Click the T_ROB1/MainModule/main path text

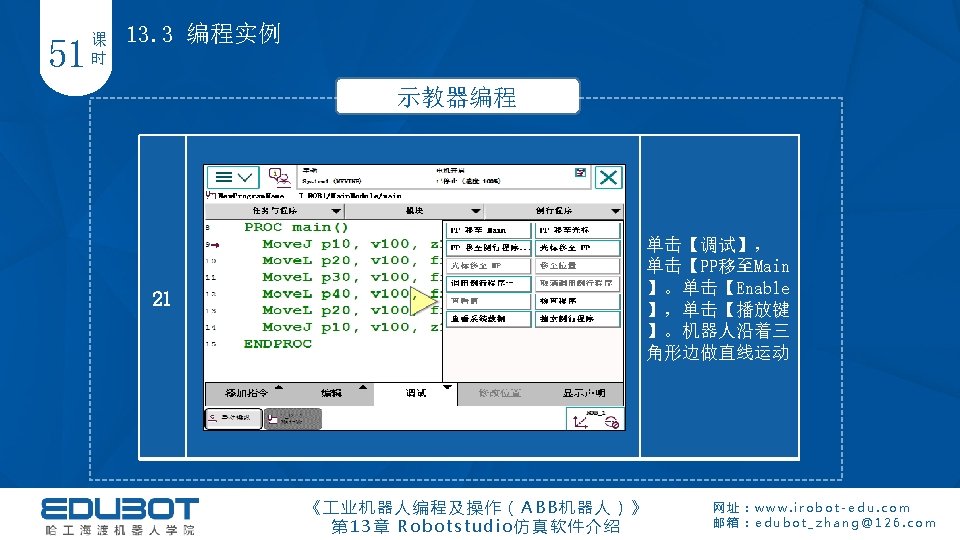pyautogui.click(x=350, y=196)
